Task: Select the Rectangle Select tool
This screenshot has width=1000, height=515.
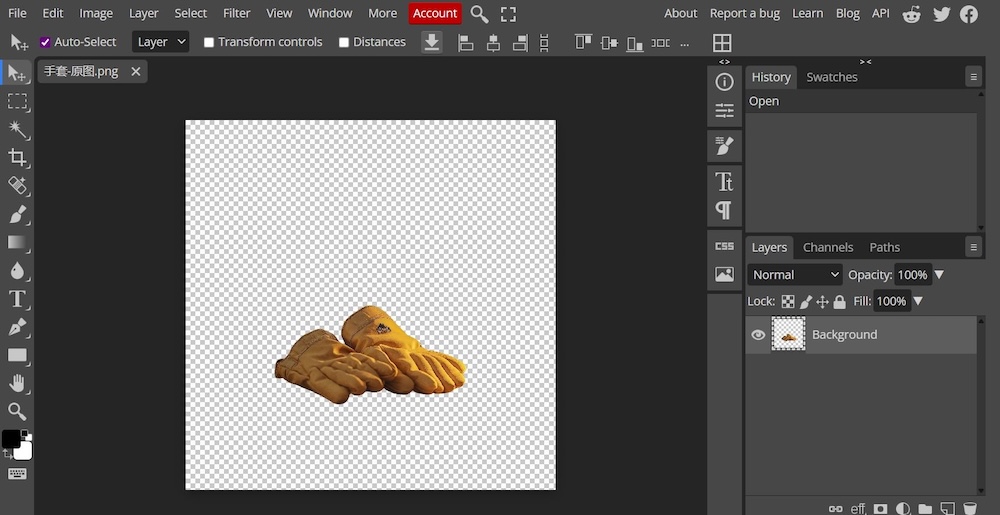Action: [x=17, y=101]
